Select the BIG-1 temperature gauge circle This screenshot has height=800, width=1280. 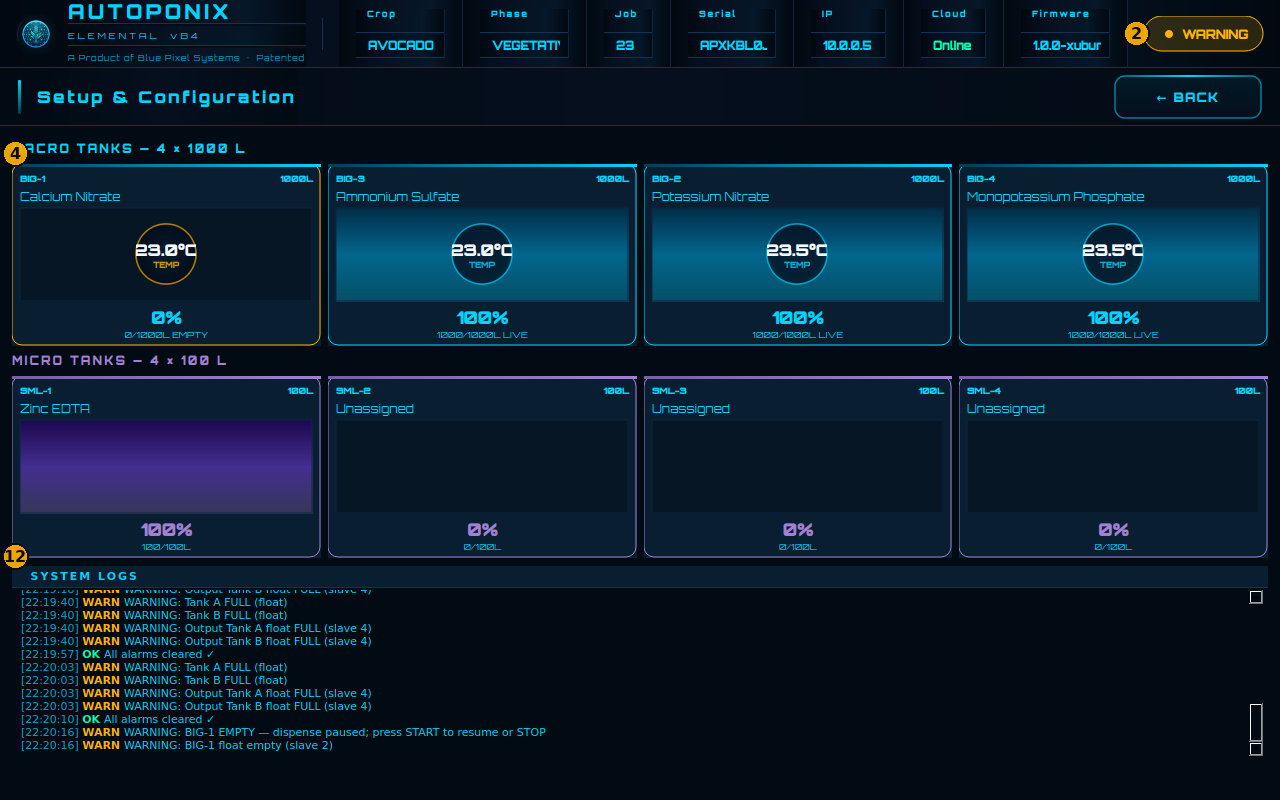(x=166, y=254)
